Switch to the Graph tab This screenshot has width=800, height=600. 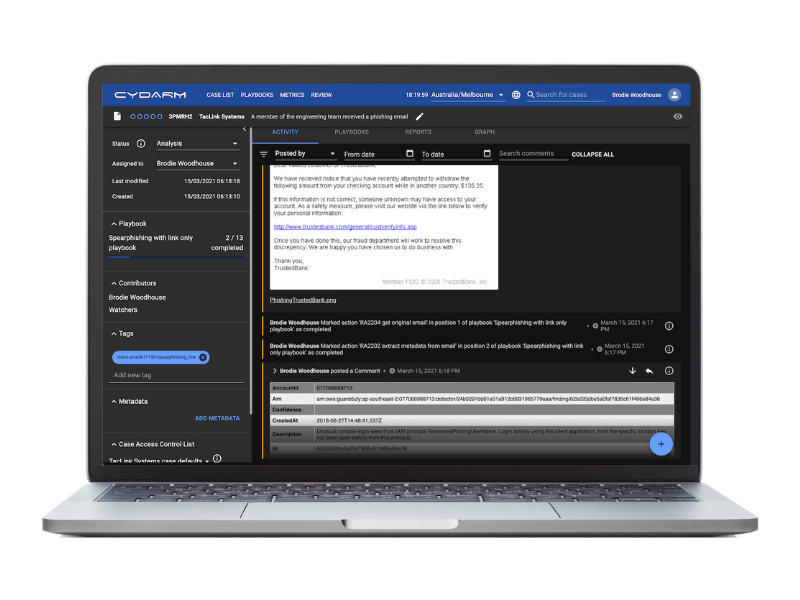click(485, 132)
